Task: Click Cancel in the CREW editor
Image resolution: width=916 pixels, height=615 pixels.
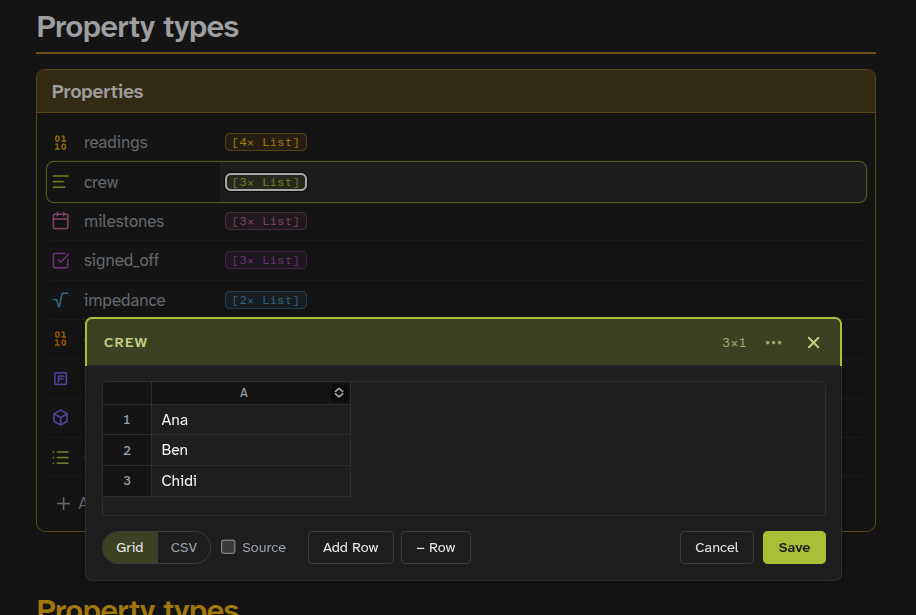Action: pyautogui.click(x=716, y=548)
